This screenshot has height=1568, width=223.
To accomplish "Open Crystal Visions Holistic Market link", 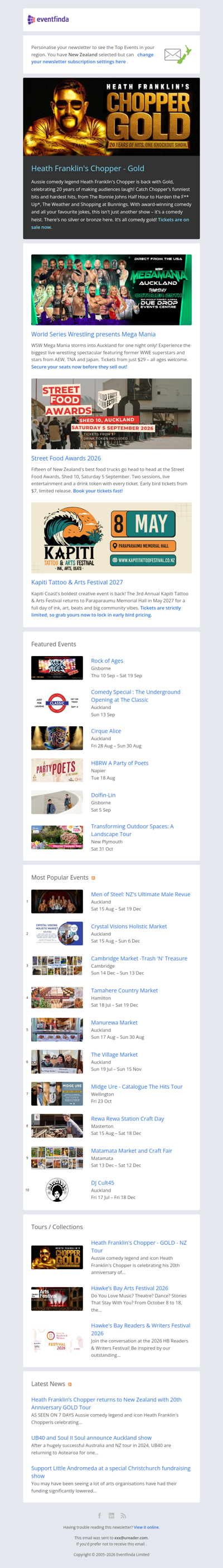I will point(129,926).
